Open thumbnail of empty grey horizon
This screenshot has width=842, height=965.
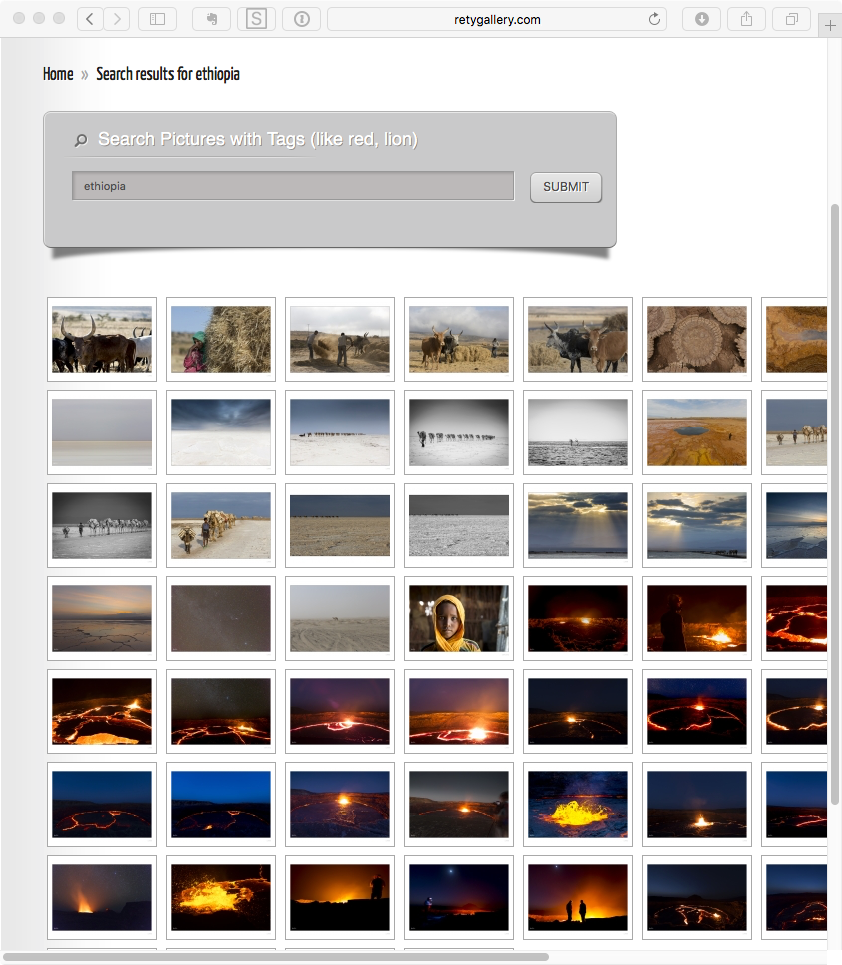tap(102, 432)
